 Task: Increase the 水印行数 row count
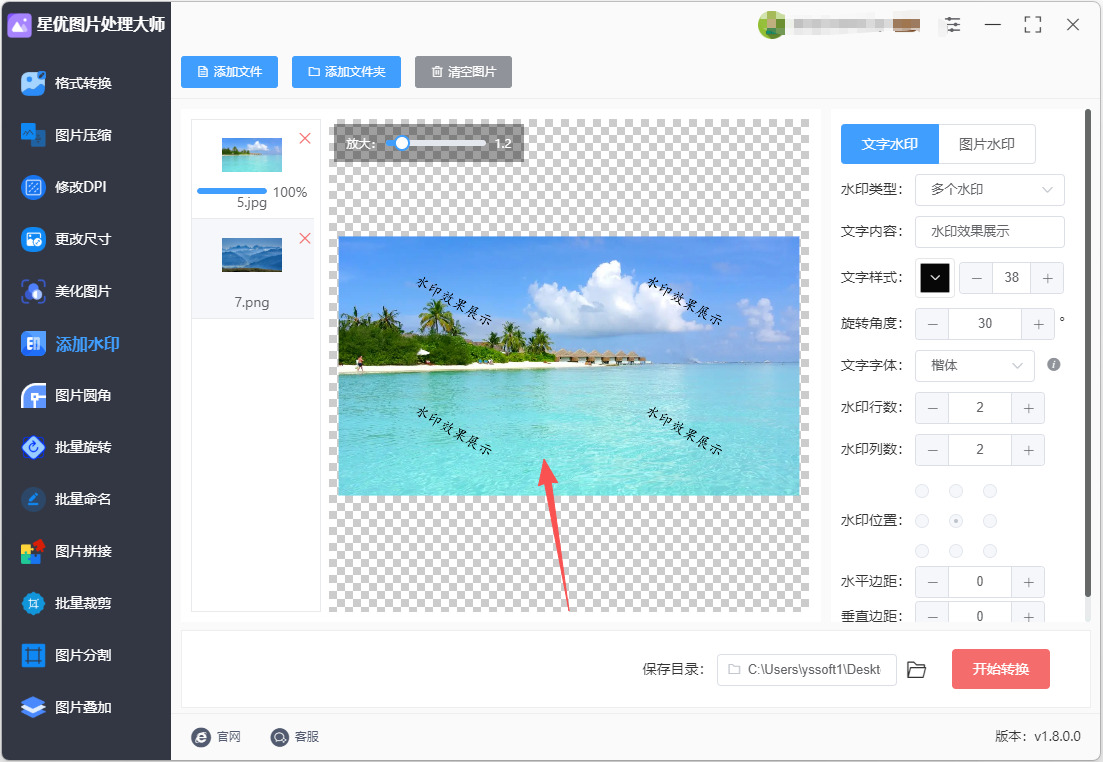point(1028,408)
